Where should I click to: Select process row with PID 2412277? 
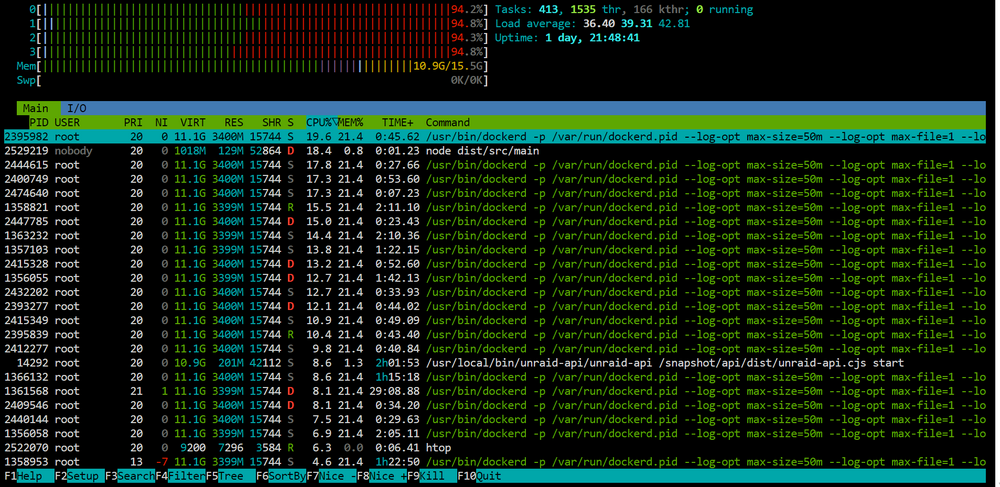496,349
